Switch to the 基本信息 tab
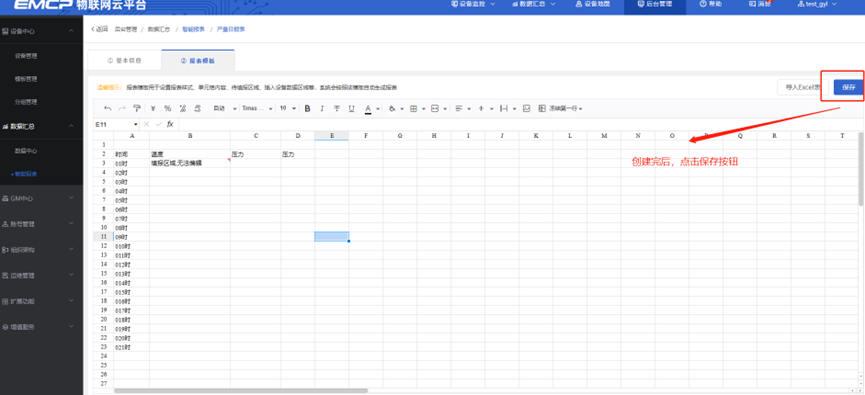The image size is (865, 395). [x=124, y=61]
